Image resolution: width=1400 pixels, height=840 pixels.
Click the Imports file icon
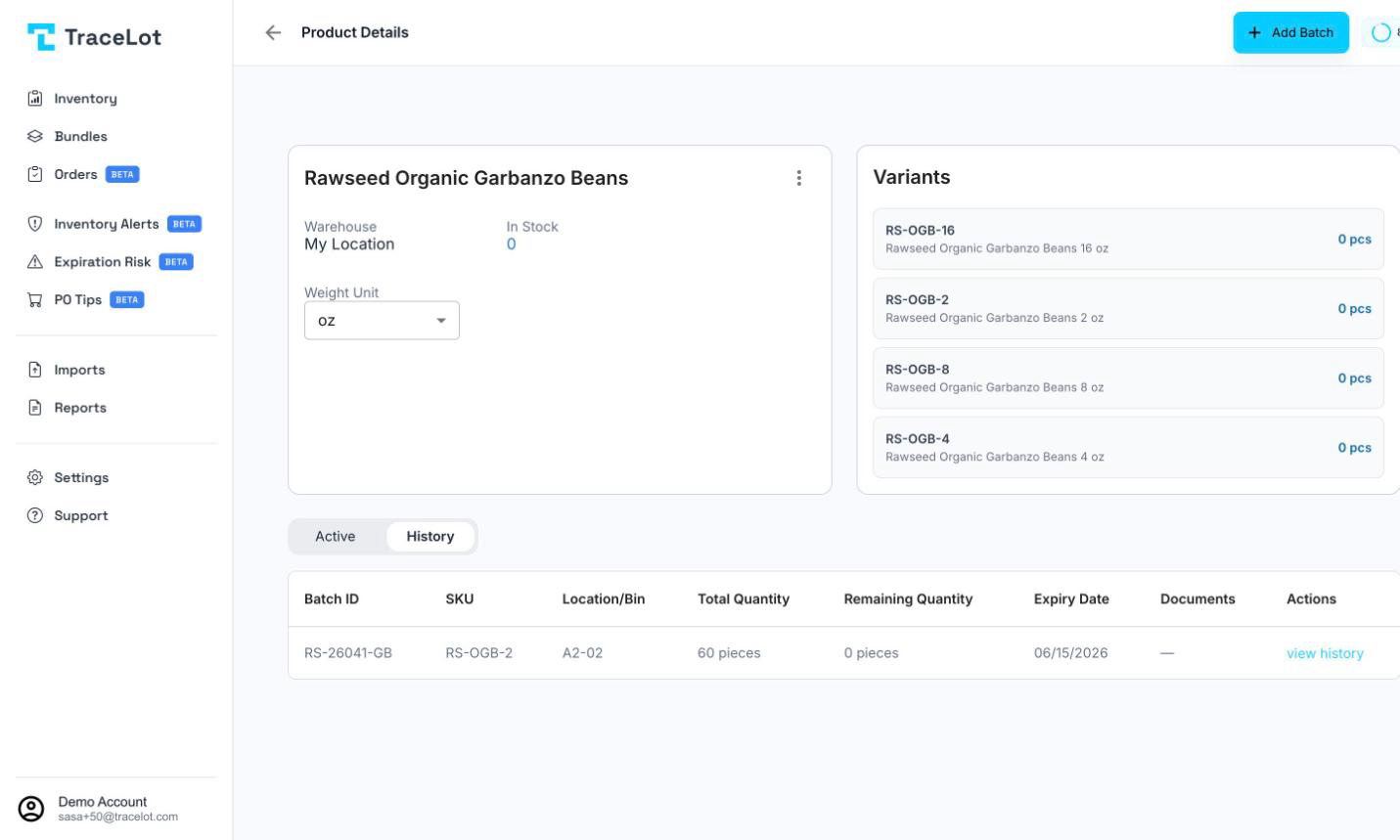pos(35,370)
